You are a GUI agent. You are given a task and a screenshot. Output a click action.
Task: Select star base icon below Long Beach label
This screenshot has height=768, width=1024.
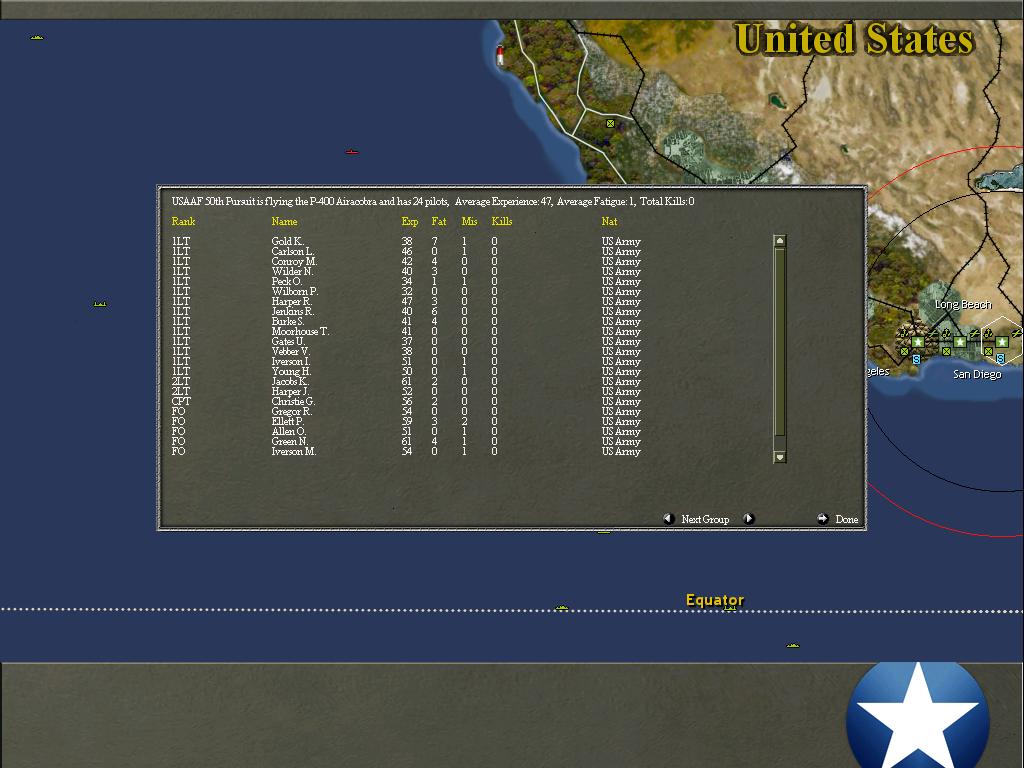(x=960, y=342)
